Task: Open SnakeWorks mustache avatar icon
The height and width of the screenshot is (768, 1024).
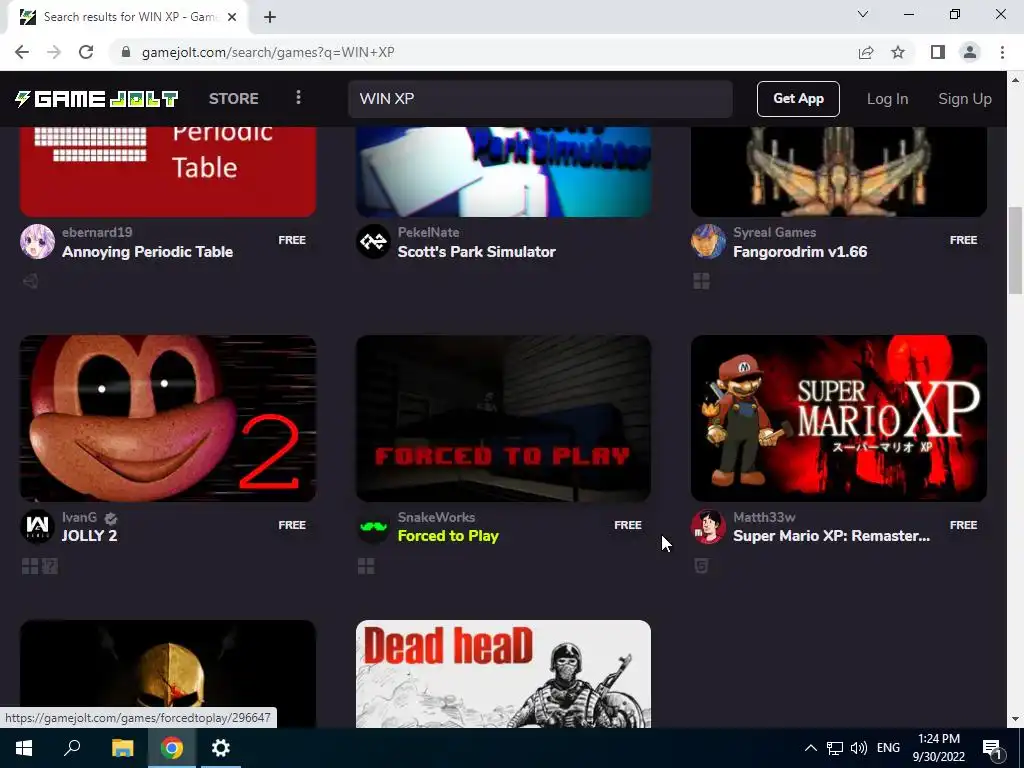Action: [373, 526]
